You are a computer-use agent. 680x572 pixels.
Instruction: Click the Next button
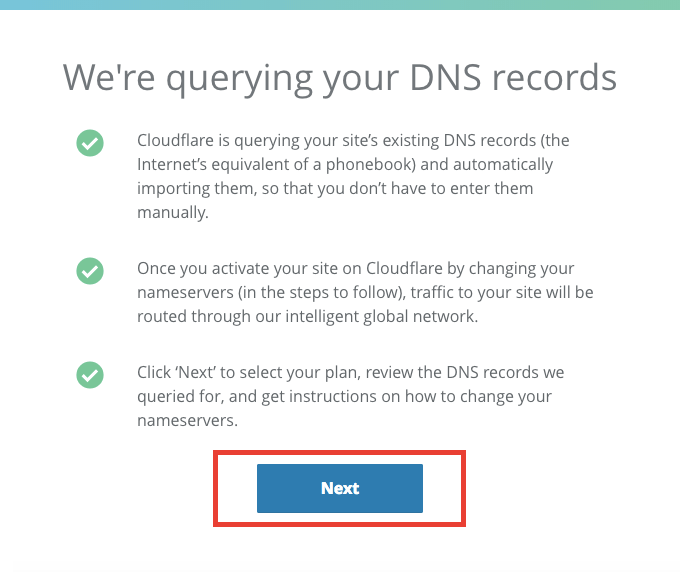340,488
